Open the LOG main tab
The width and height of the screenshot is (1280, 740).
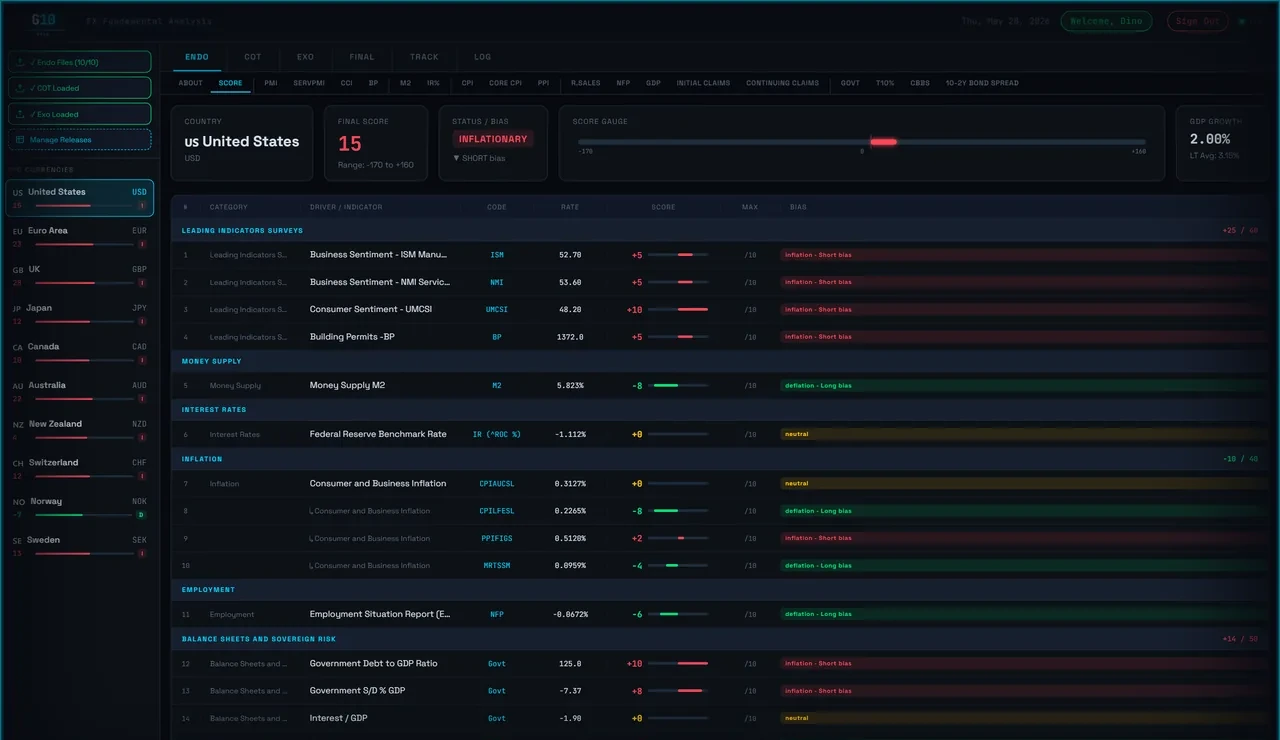482,57
